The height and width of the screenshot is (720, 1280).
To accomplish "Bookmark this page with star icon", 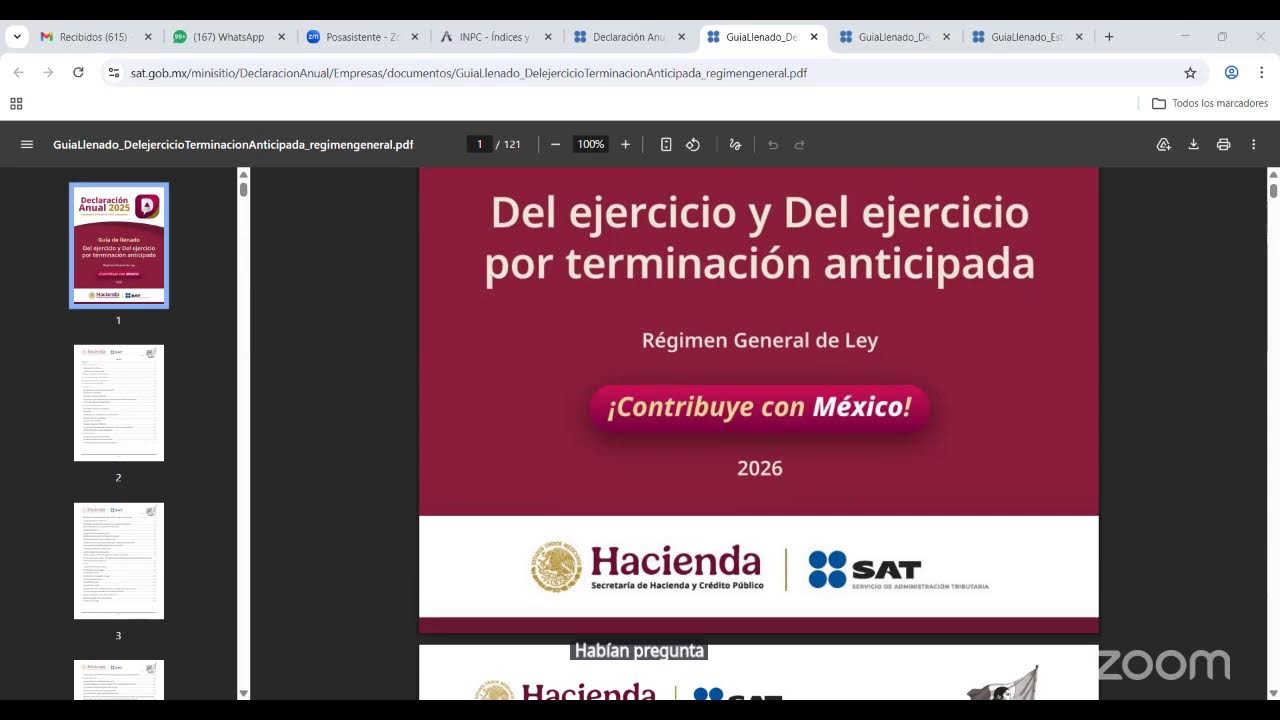I will 1190,73.
